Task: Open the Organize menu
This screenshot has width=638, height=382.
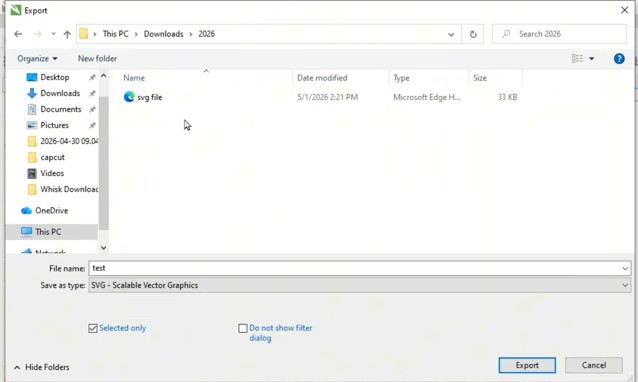Action: click(37, 59)
